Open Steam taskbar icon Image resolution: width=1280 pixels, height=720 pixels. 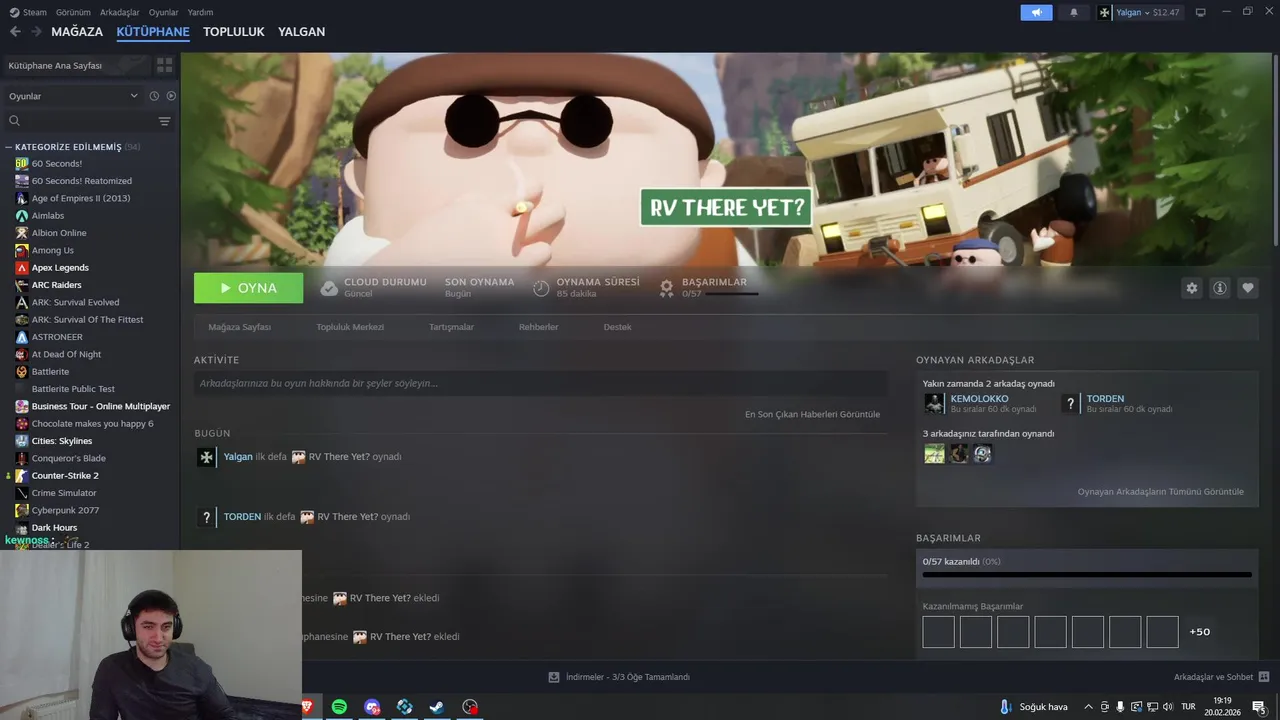(437, 707)
